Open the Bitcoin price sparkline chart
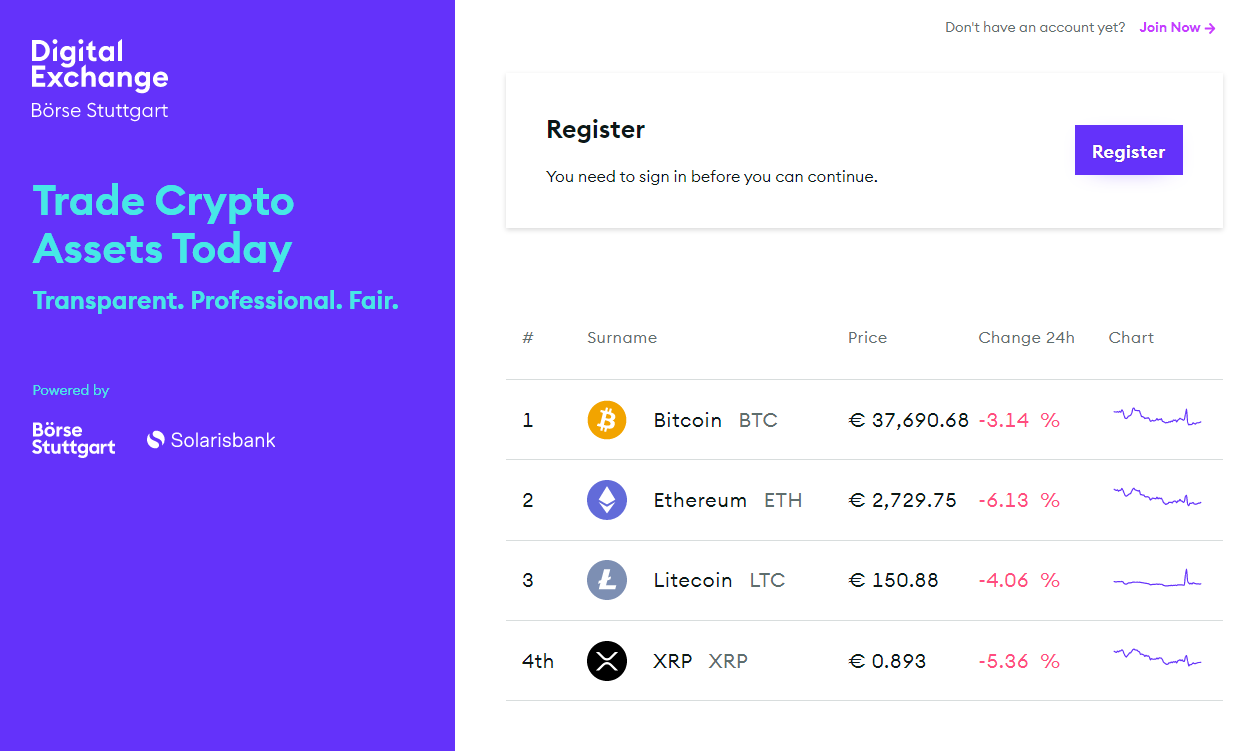Screen dimensions: 1248x751 [x=1157, y=417]
